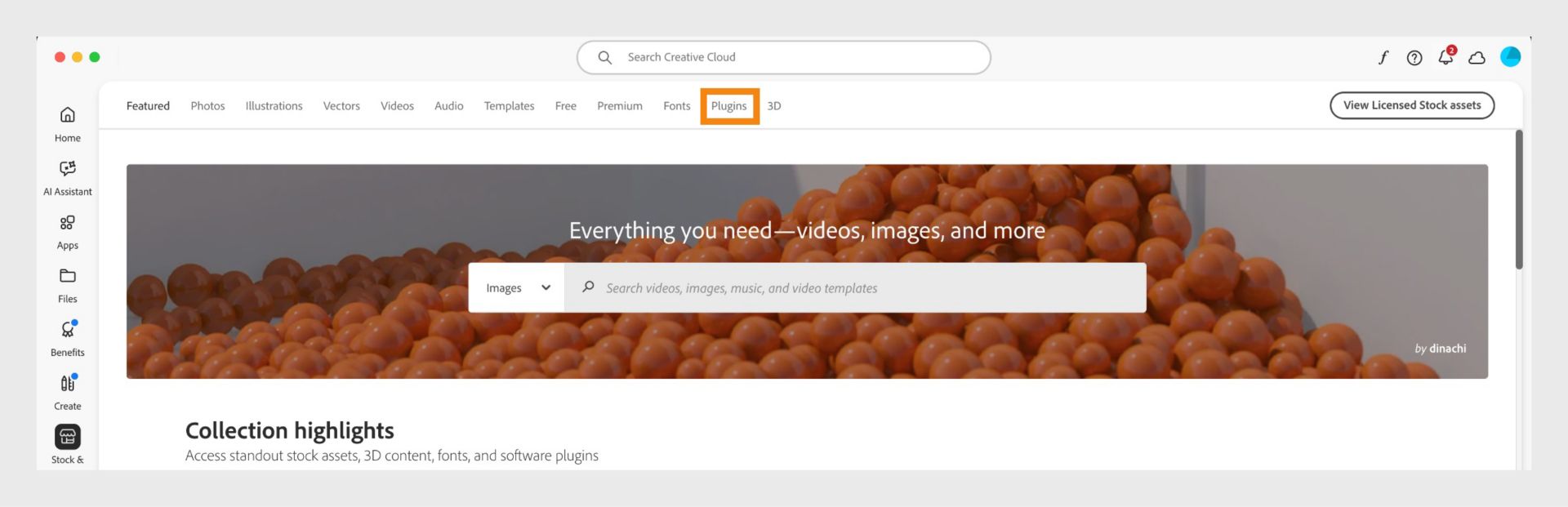Open the fonts f icon

(x=1383, y=57)
